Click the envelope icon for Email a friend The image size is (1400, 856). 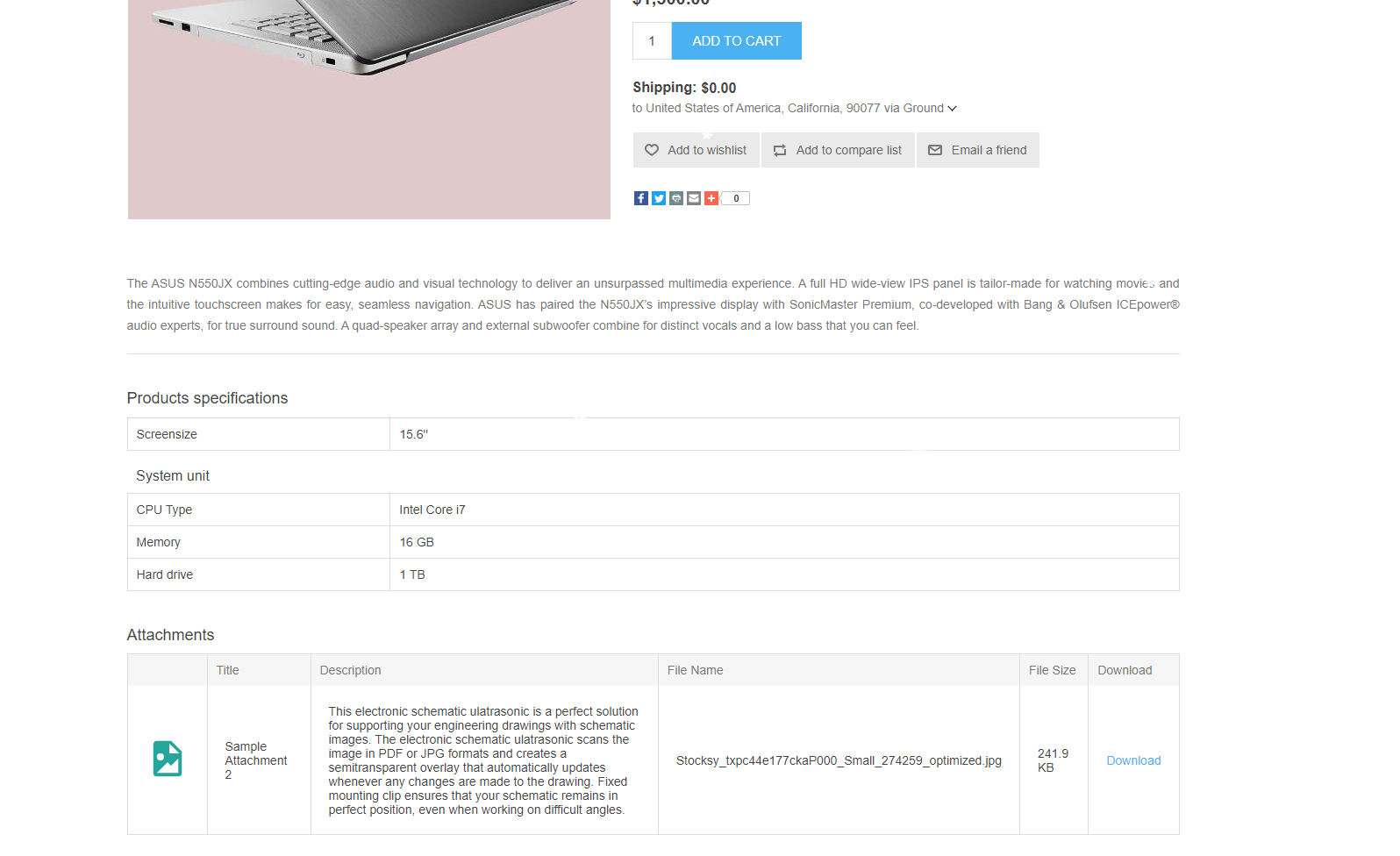(x=935, y=150)
